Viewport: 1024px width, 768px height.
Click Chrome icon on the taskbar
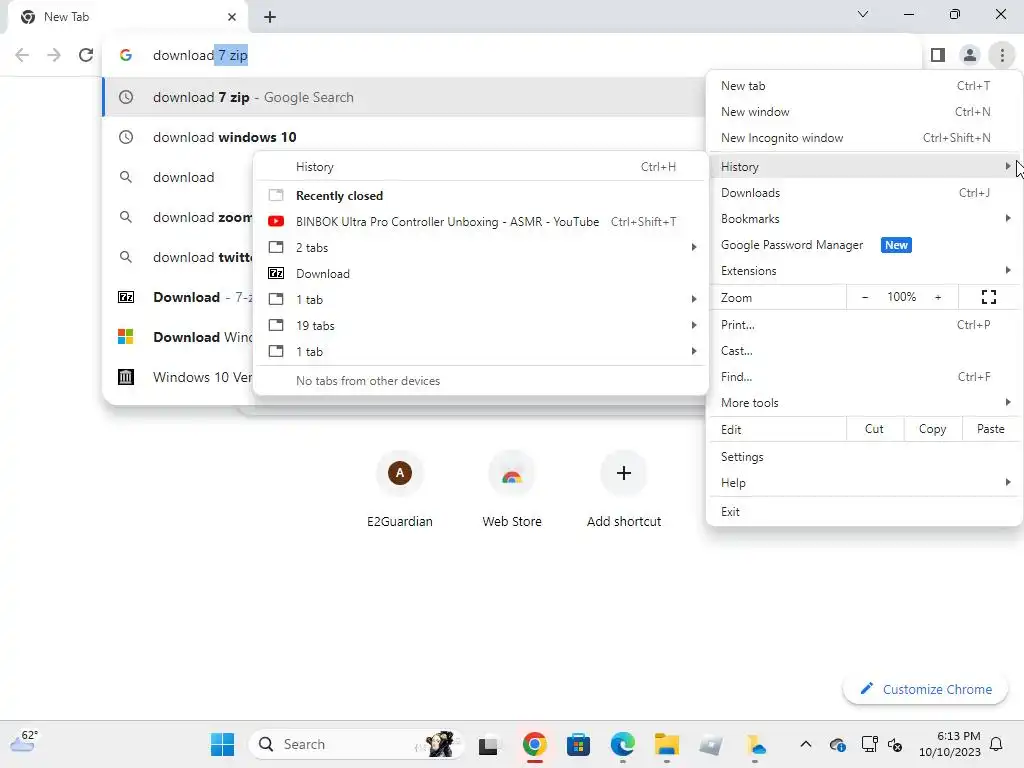(534, 744)
